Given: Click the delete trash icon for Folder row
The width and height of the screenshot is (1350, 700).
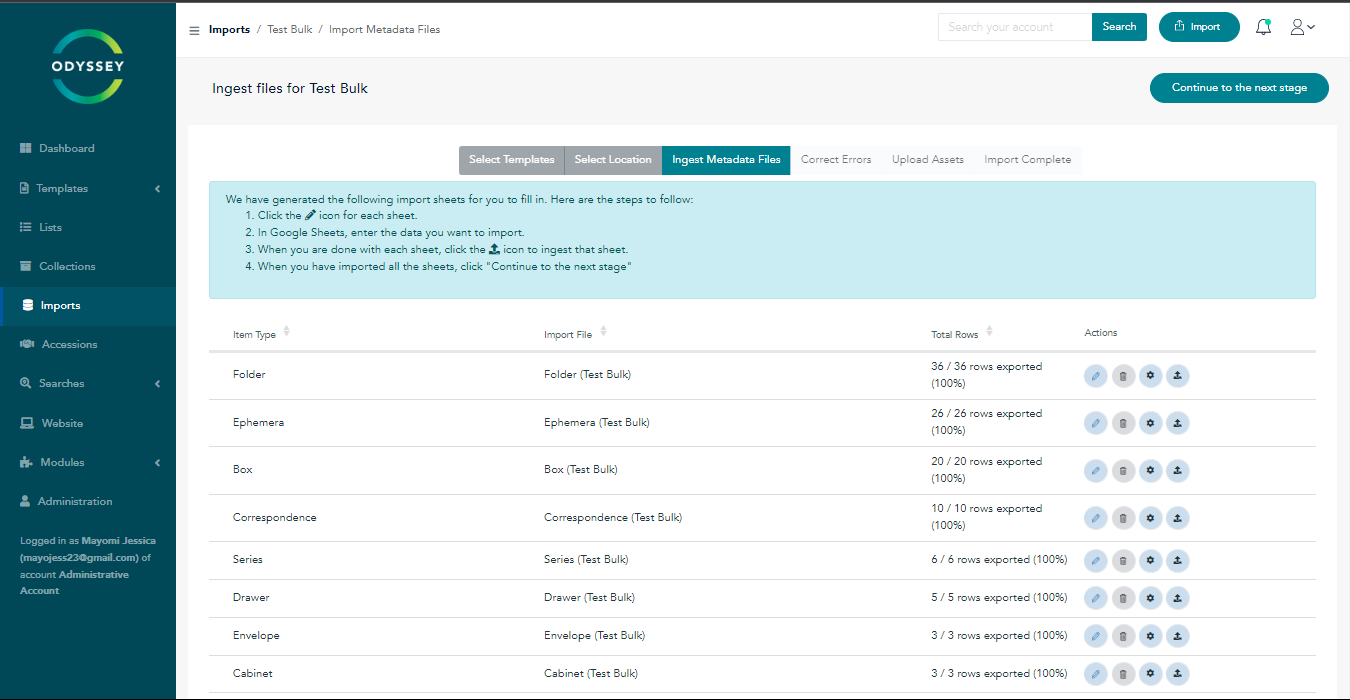Looking at the screenshot, I should click(1123, 376).
